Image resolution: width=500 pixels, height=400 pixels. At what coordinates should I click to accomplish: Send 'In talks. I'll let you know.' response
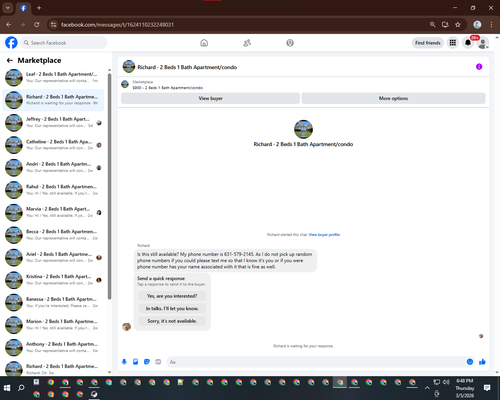point(172,308)
